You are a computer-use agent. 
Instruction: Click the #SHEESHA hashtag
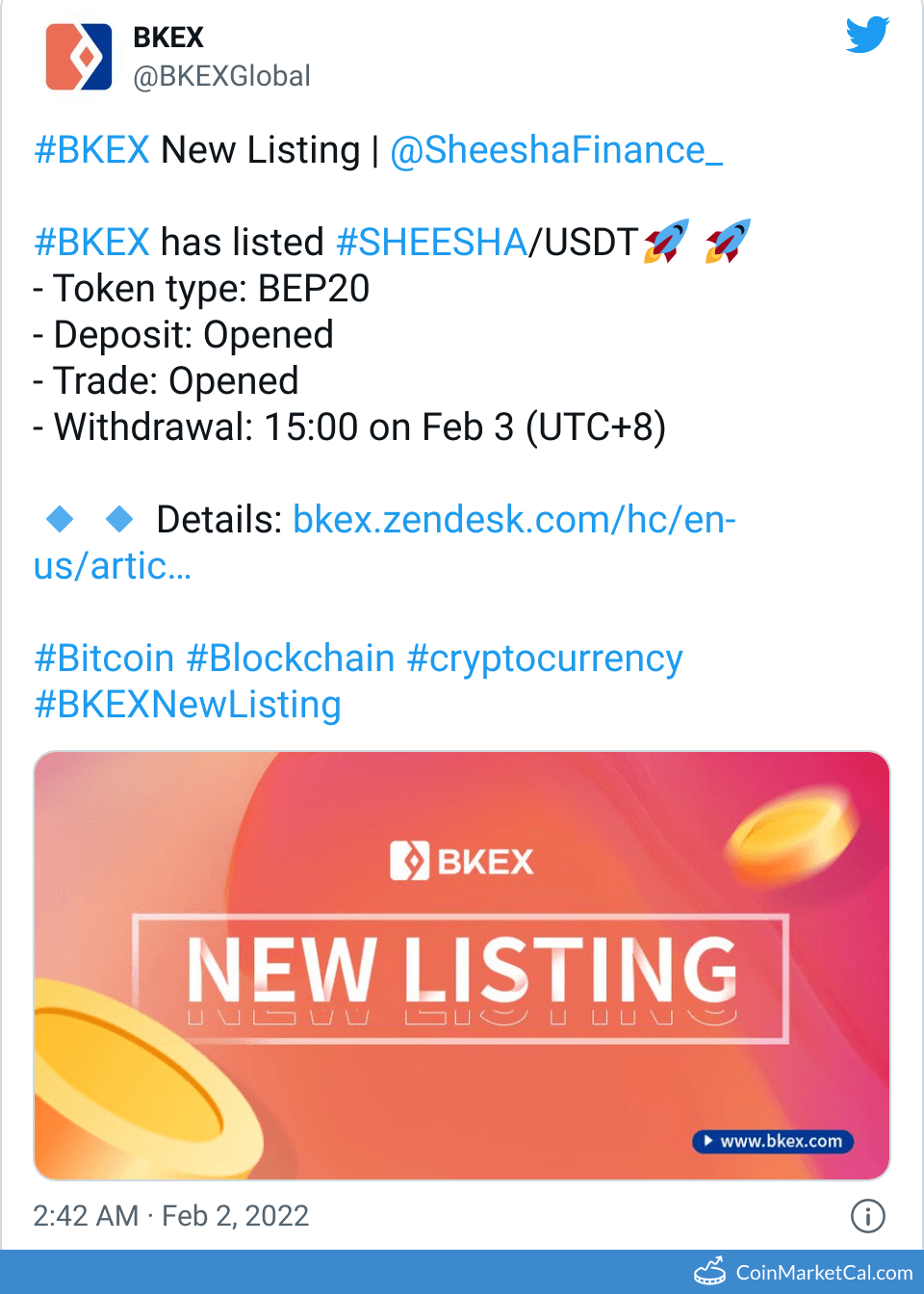pyautogui.click(x=431, y=243)
